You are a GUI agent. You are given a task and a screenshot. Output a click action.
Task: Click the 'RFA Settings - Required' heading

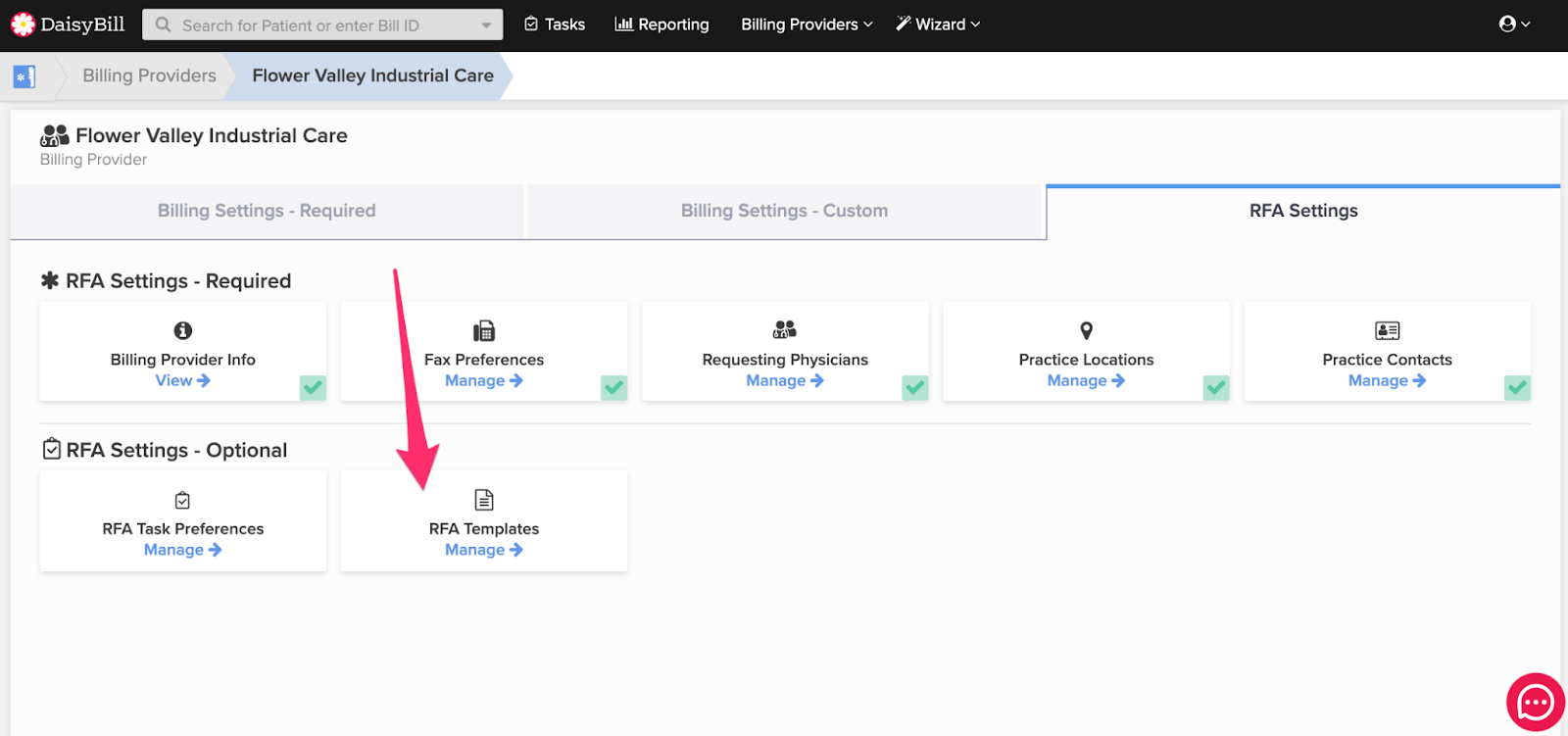(x=178, y=281)
